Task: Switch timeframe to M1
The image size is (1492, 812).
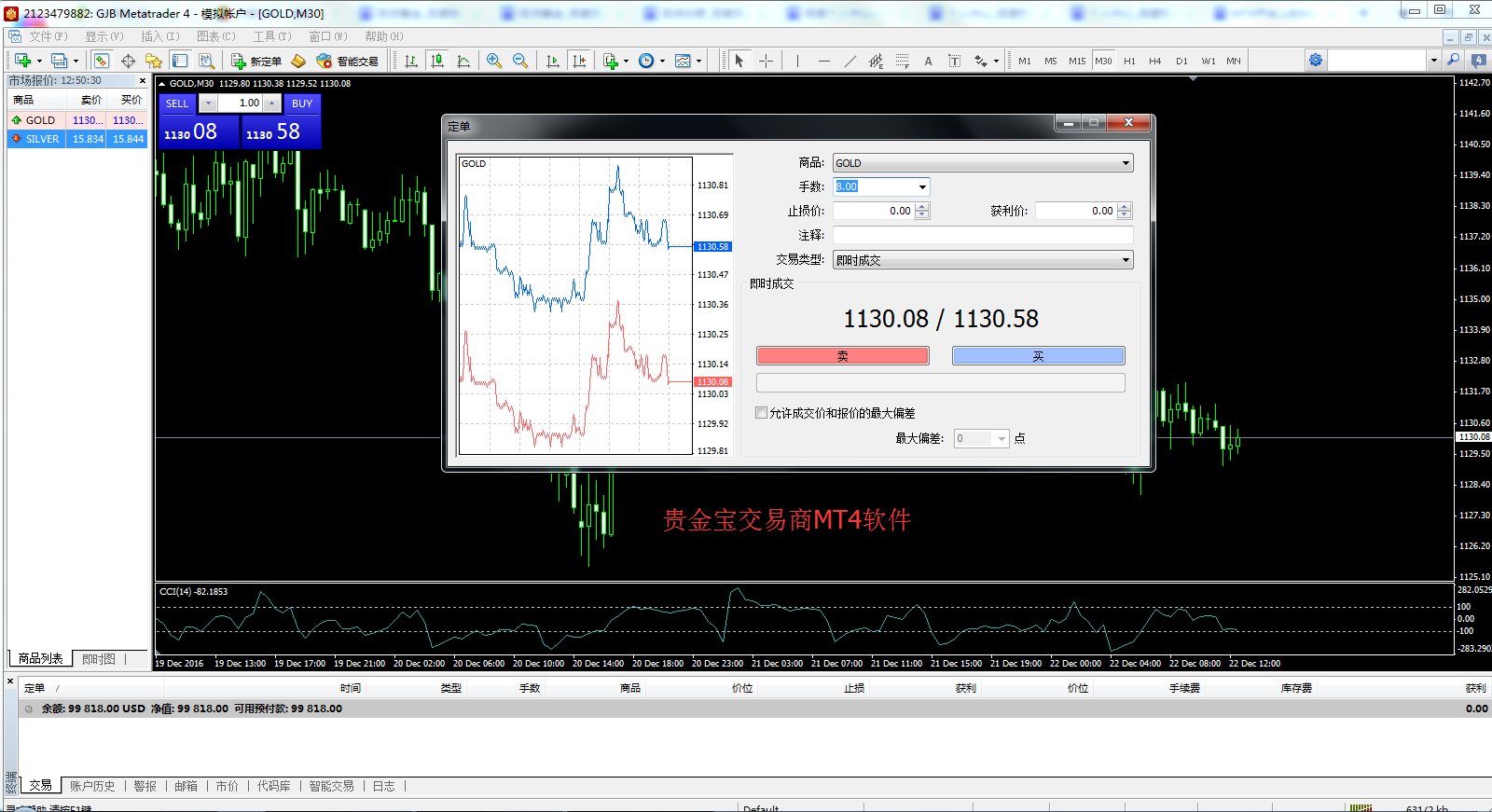Action: pos(1025,61)
